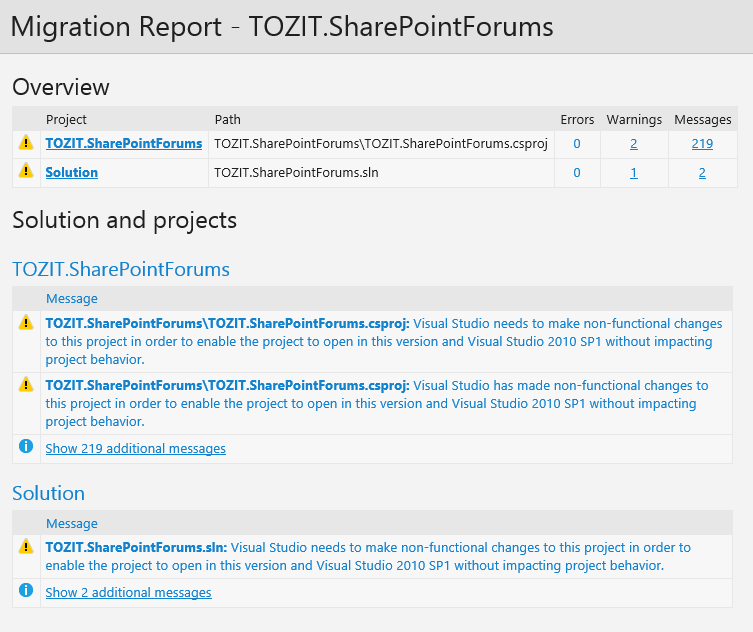Click errors count 0 for TOZIT.SharePointForums row
Image resolution: width=753 pixels, height=632 pixels.
click(577, 144)
